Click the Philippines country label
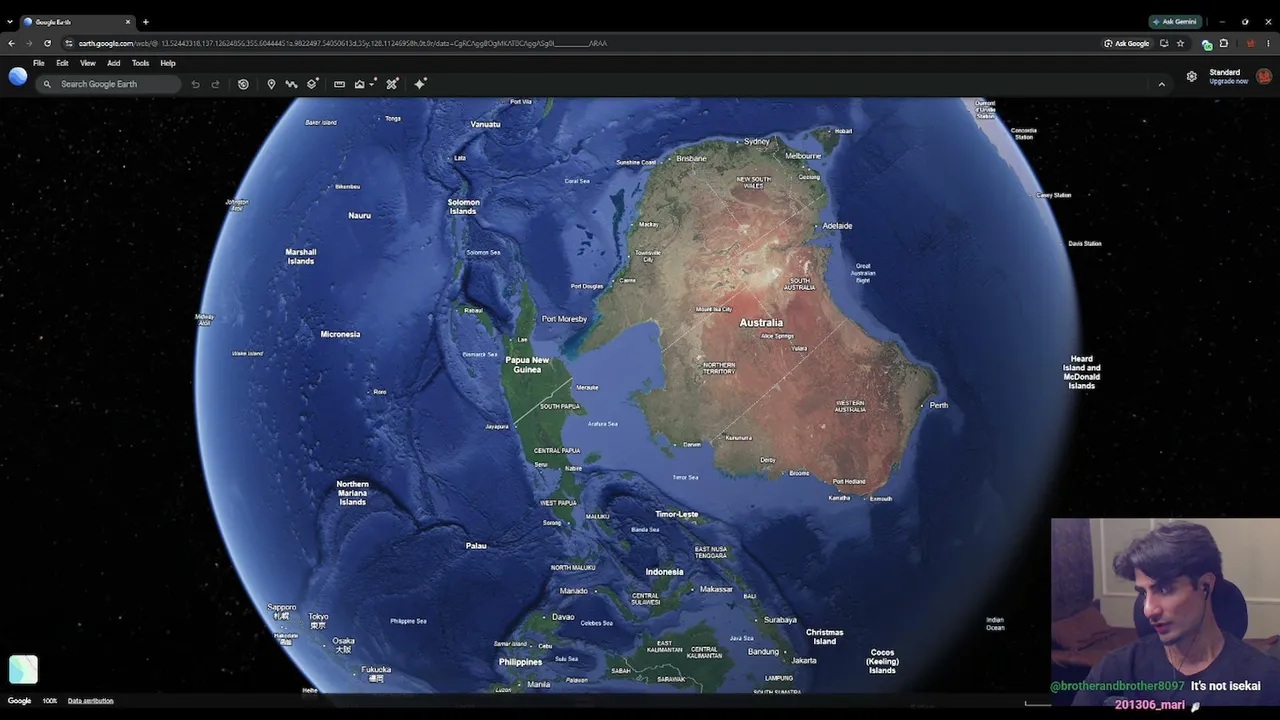The height and width of the screenshot is (720, 1280). [x=520, y=662]
